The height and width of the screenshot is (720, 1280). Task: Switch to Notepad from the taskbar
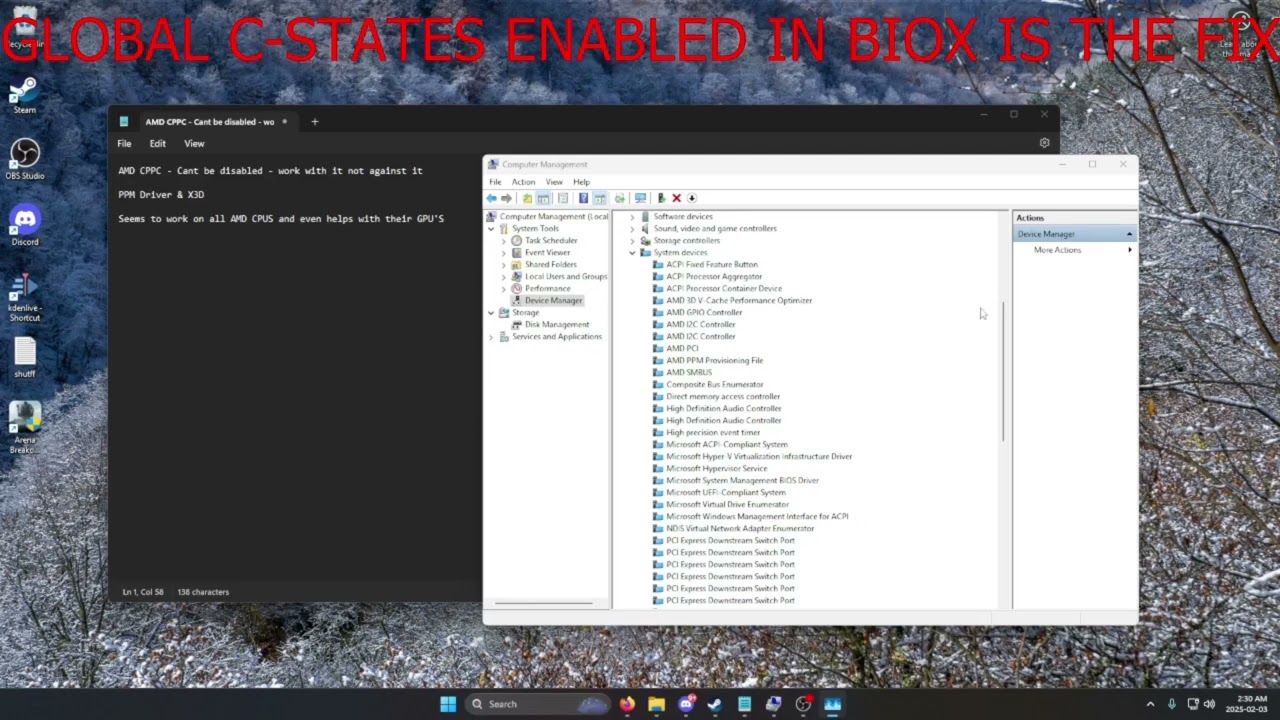(744, 704)
